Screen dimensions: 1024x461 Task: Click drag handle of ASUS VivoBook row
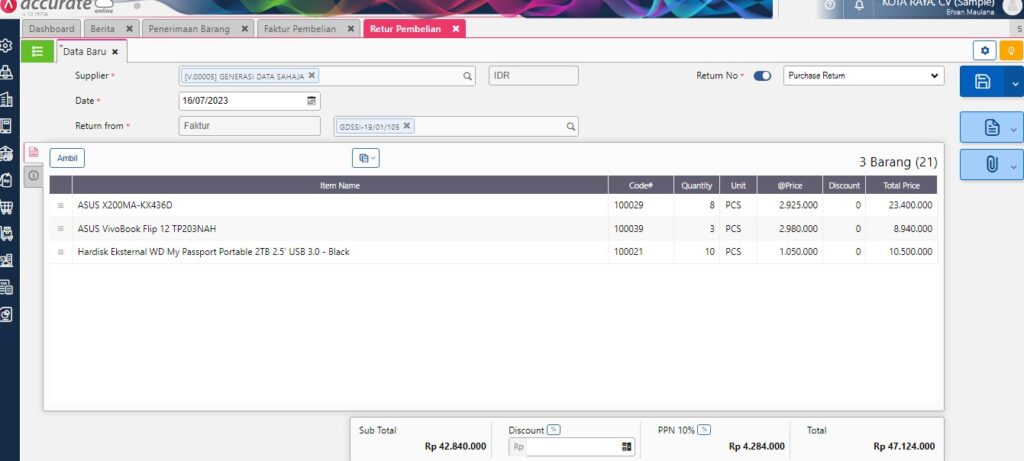pyautogui.click(x=61, y=229)
